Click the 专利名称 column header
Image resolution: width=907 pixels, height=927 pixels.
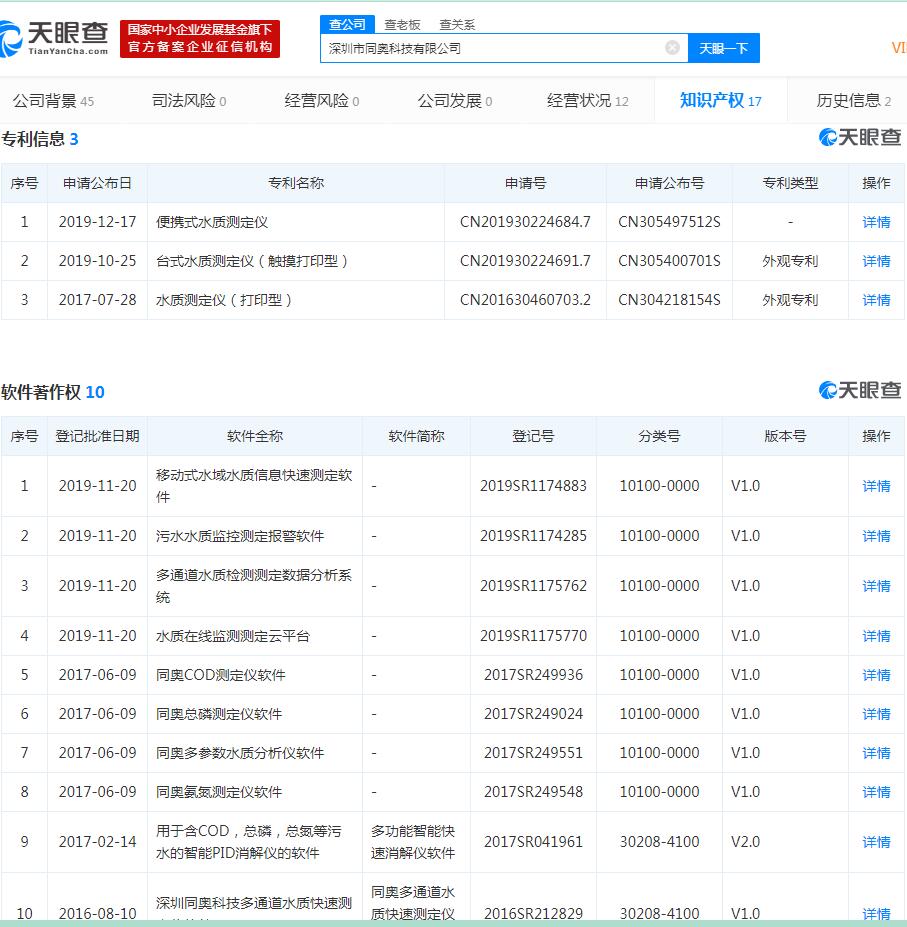coord(296,183)
